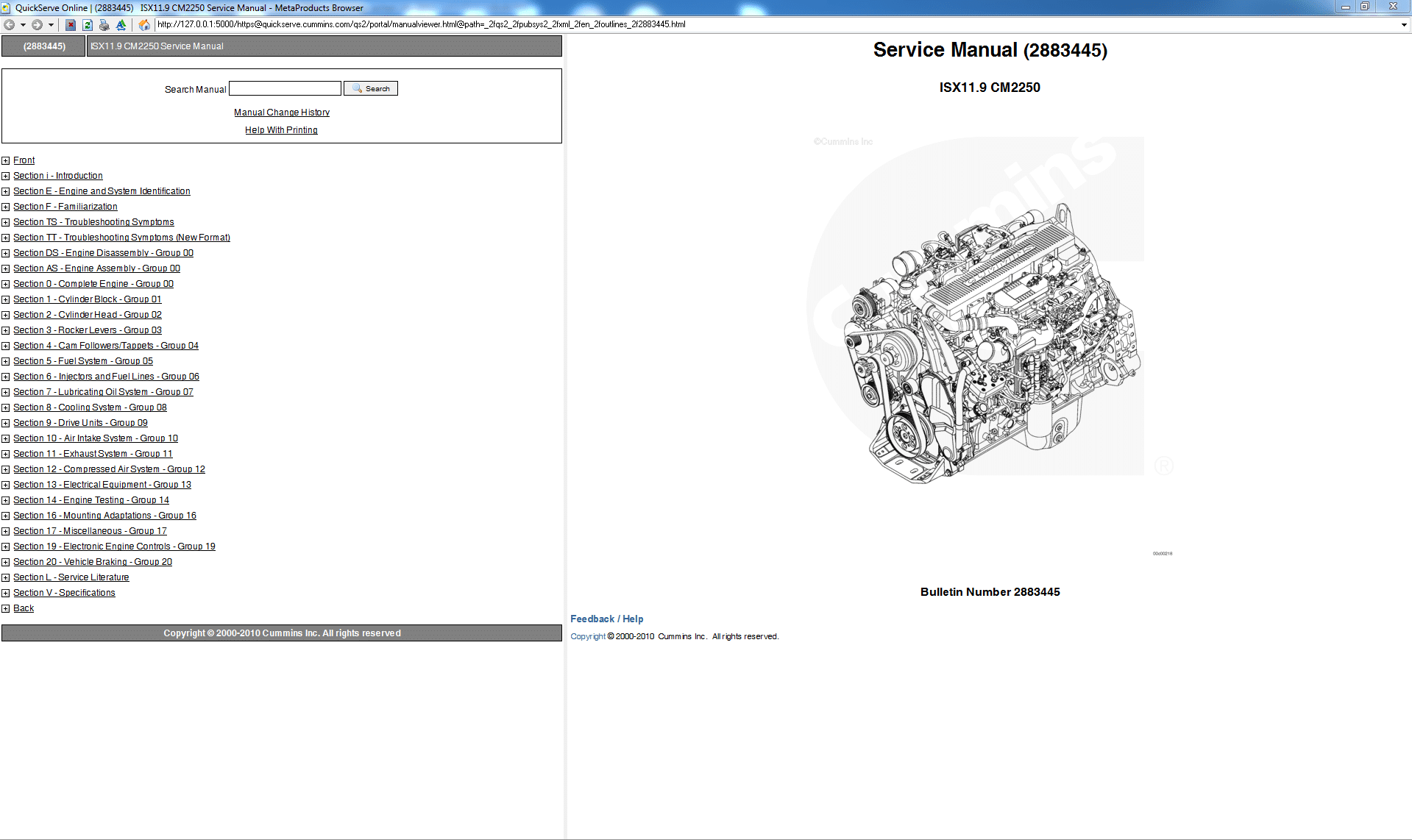Expand the Front tree node

click(6, 160)
